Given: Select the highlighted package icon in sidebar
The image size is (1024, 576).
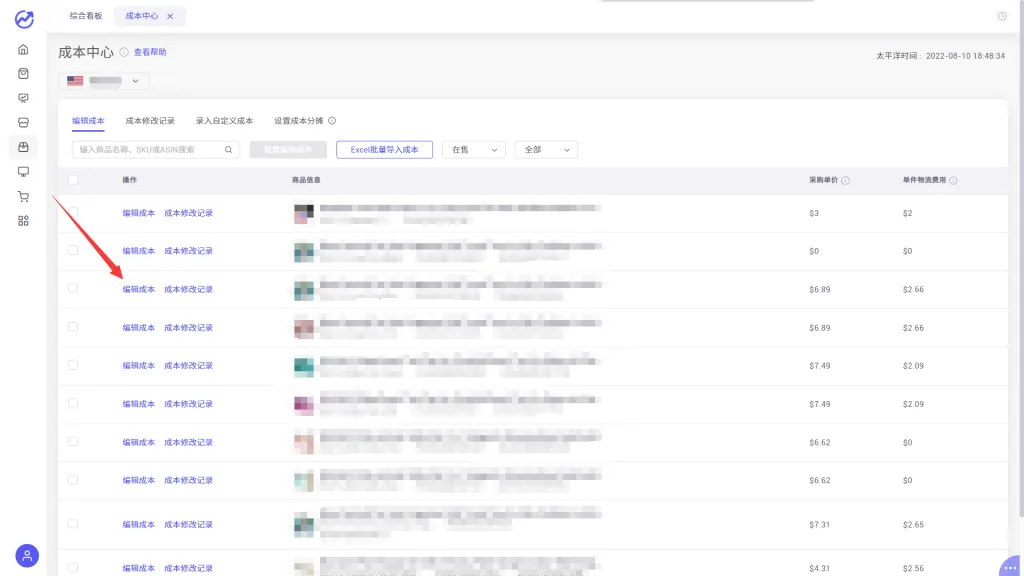Looking at the screenshot, I should coord(24,147).
